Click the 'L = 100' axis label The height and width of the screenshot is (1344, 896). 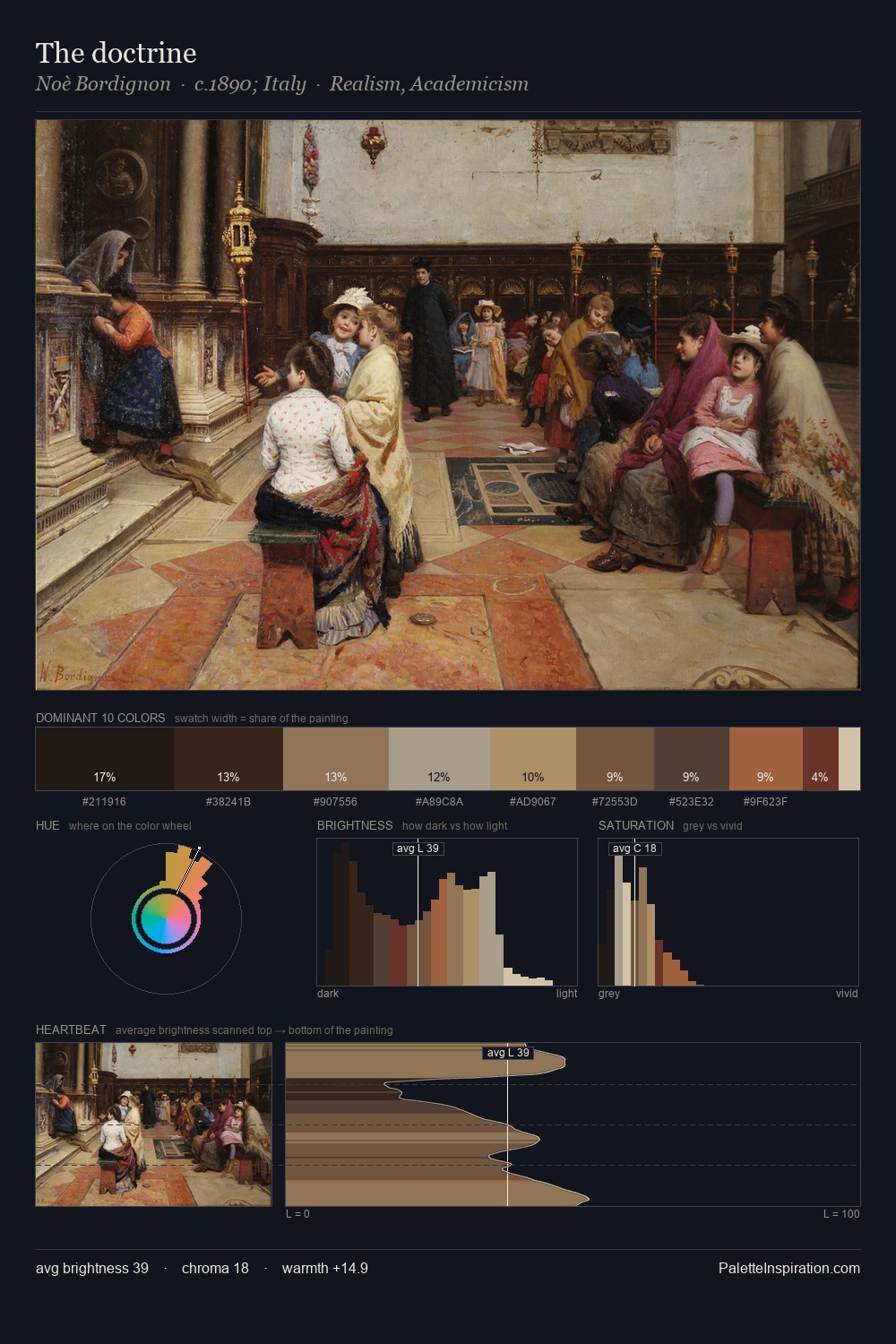(x=841, y=1214)
